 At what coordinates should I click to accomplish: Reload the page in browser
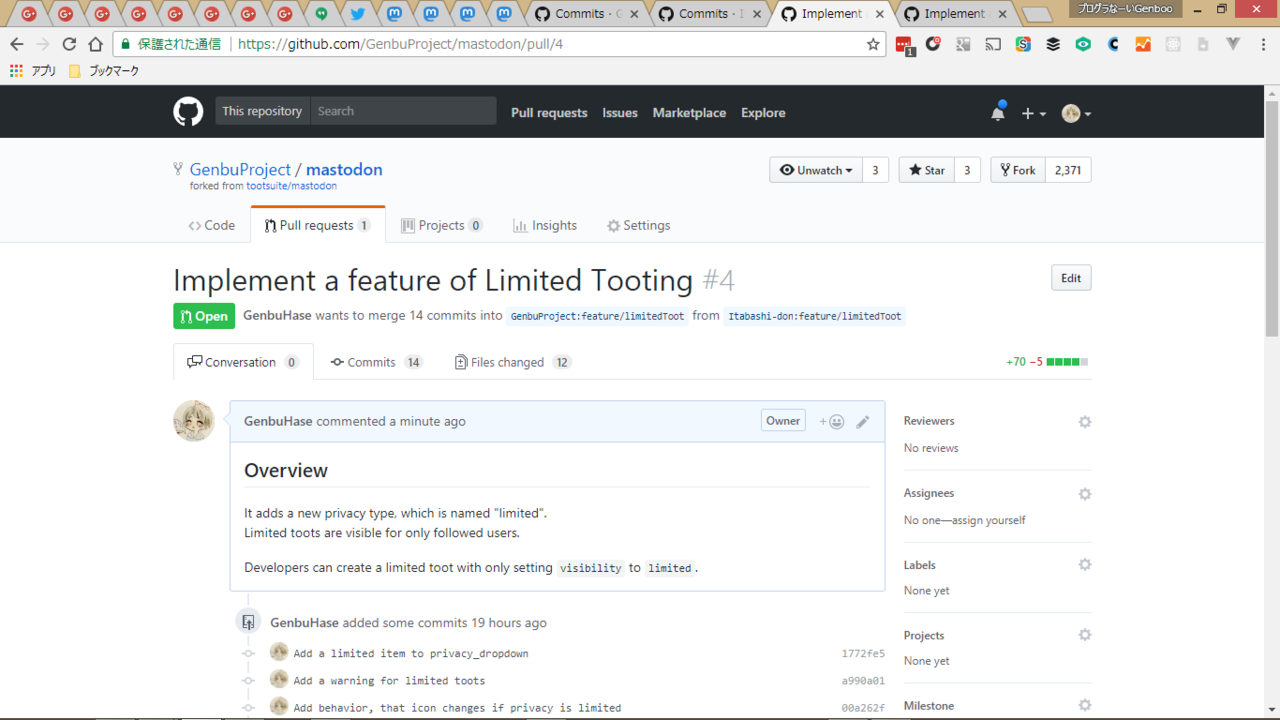click(x=69, y=44)
